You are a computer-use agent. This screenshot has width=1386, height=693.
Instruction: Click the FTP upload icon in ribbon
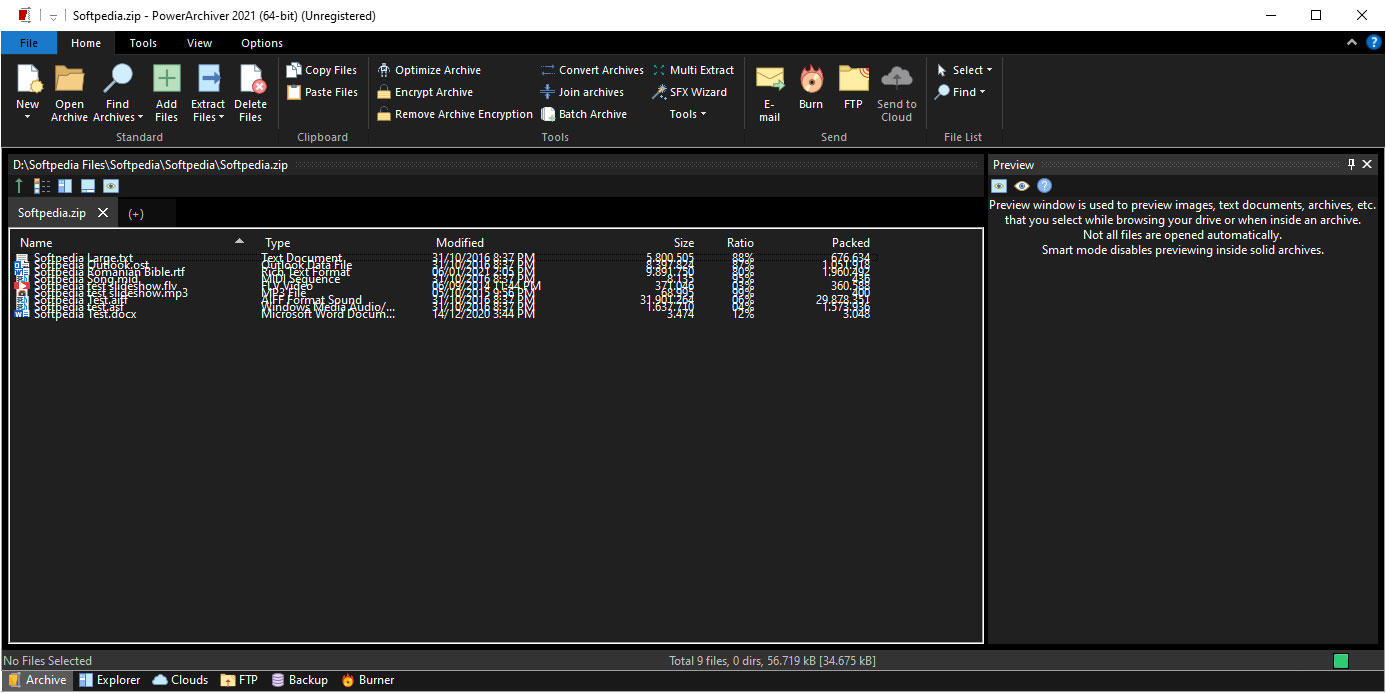click(x=853, y=80)
